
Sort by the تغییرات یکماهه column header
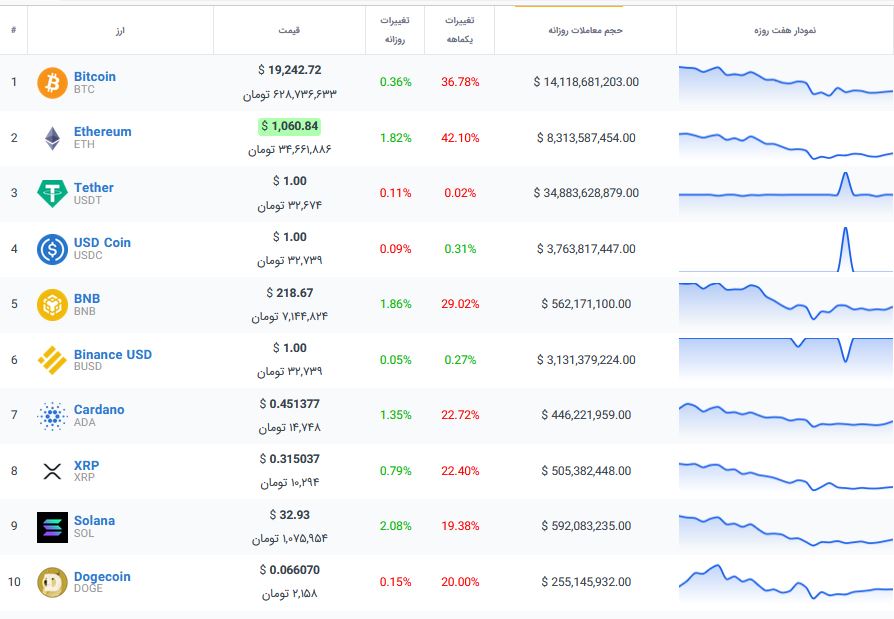coord(460,30)
